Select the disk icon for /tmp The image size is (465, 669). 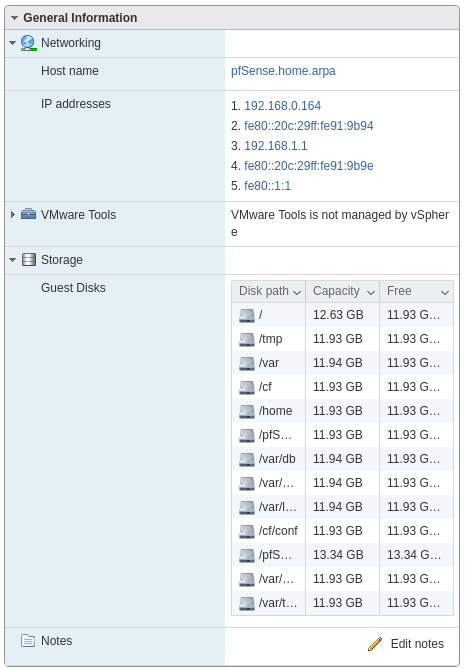pos(247,339)
